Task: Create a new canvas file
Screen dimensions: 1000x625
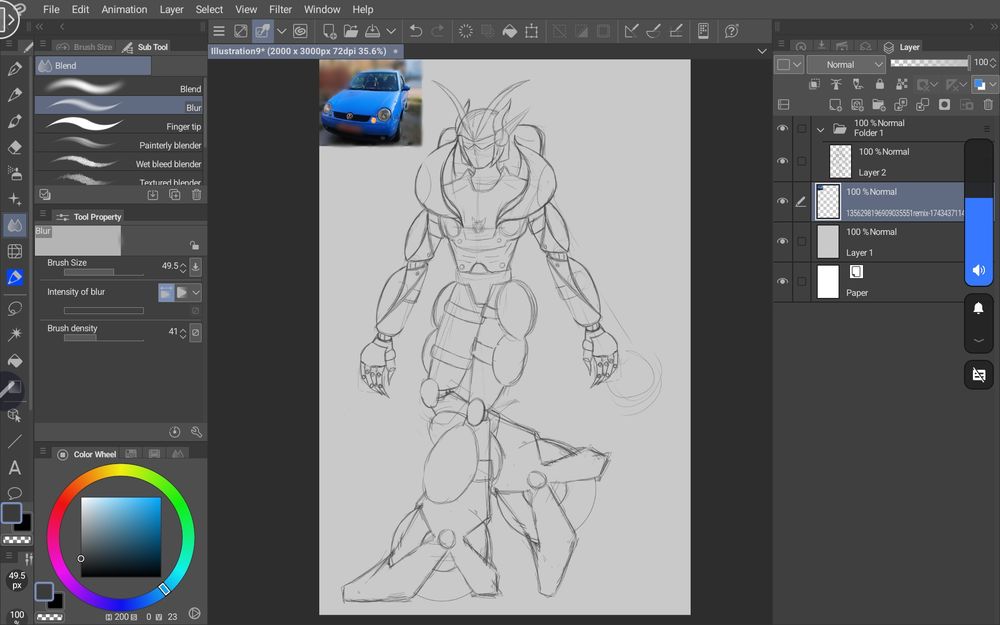Action: (329, 31)
